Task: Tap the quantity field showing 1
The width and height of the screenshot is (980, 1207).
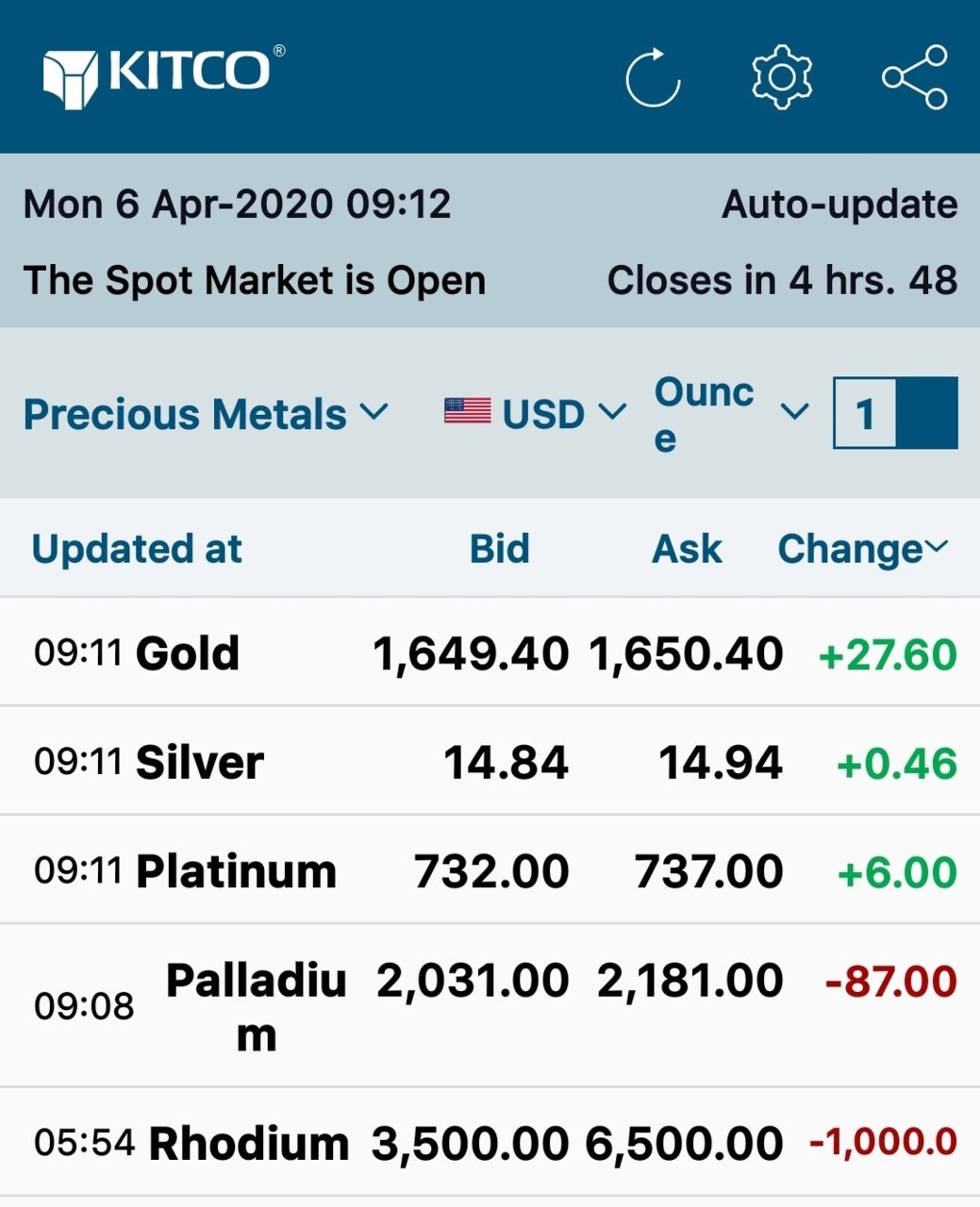Action: (x=865, y=413)
